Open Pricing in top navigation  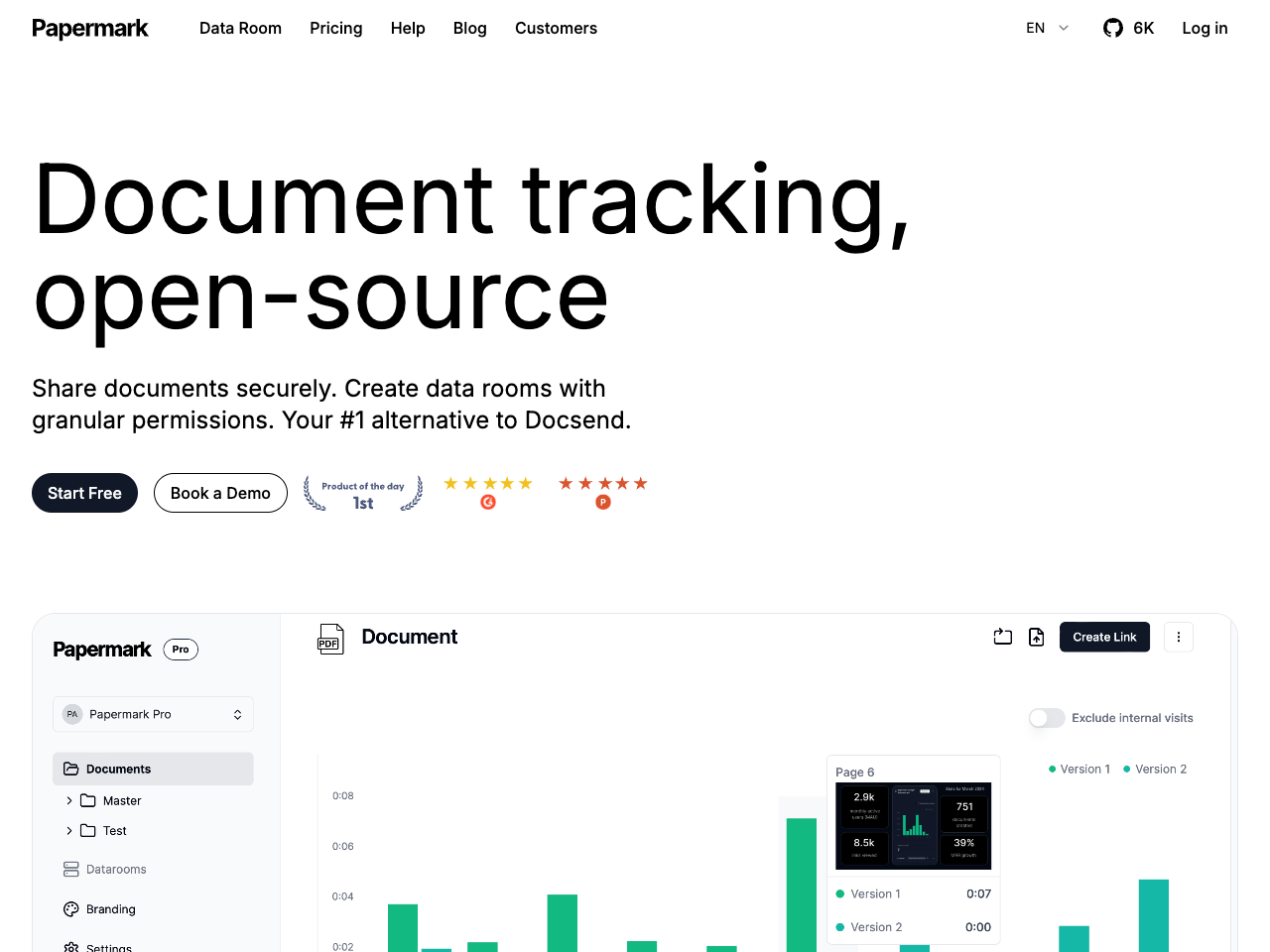(336, 28)
